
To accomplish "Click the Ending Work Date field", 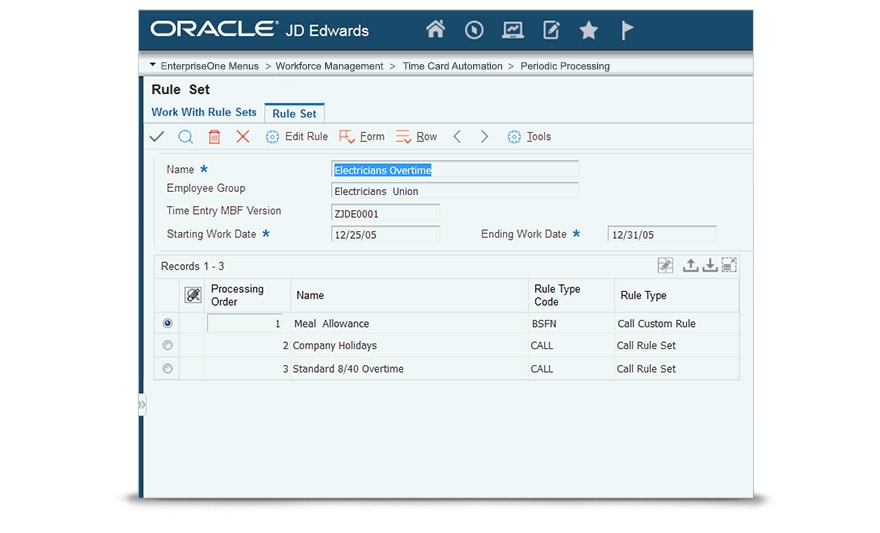I will pyautogui.click(x=662, y=235).
